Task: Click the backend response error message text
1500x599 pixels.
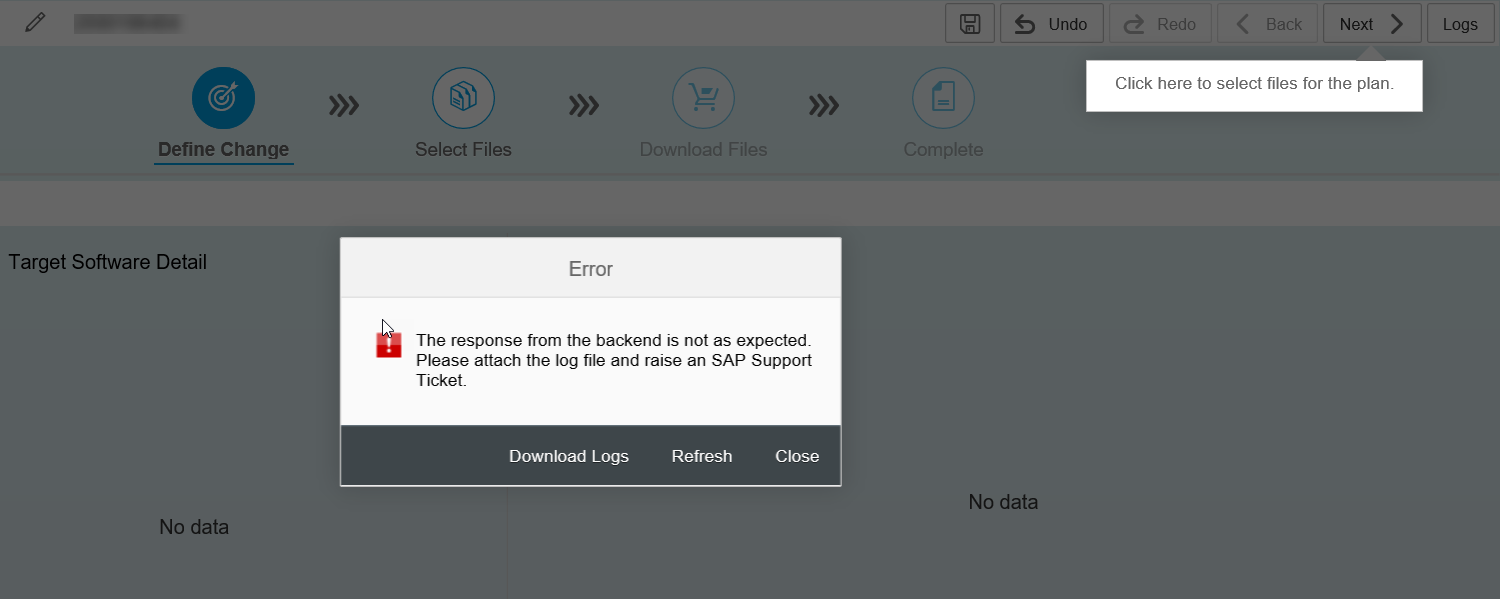Action: point(614,360)
